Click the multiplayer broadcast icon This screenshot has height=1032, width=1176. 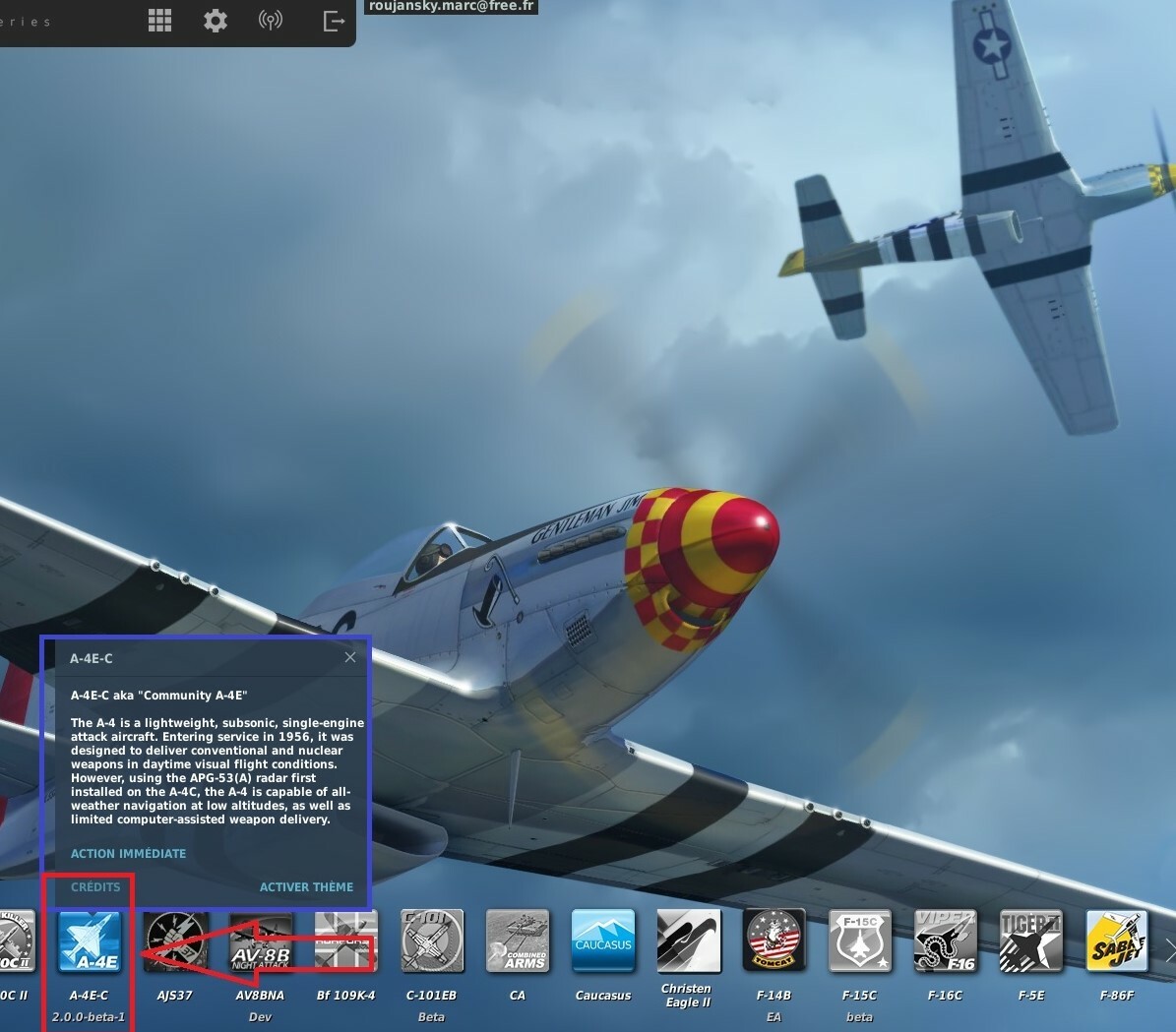click(x=271, y=21)
